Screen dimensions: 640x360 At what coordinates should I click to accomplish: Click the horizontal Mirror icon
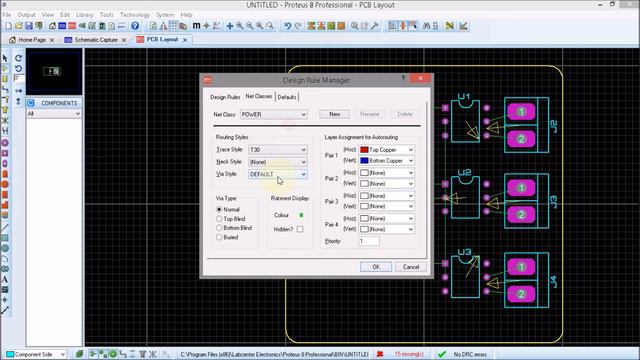click(x=18, y=91)
